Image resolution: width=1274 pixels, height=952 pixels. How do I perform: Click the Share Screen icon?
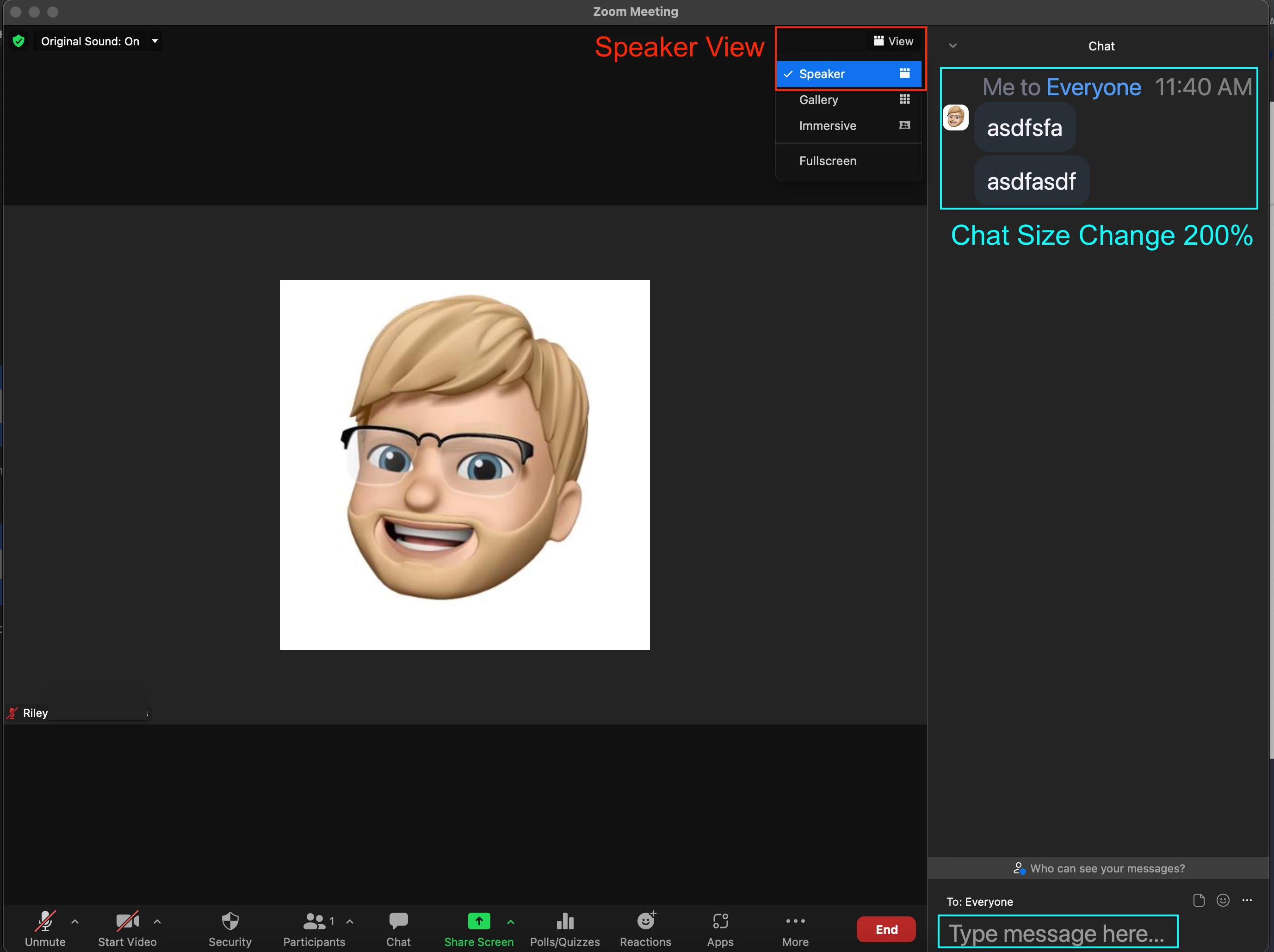coord(479,921)
